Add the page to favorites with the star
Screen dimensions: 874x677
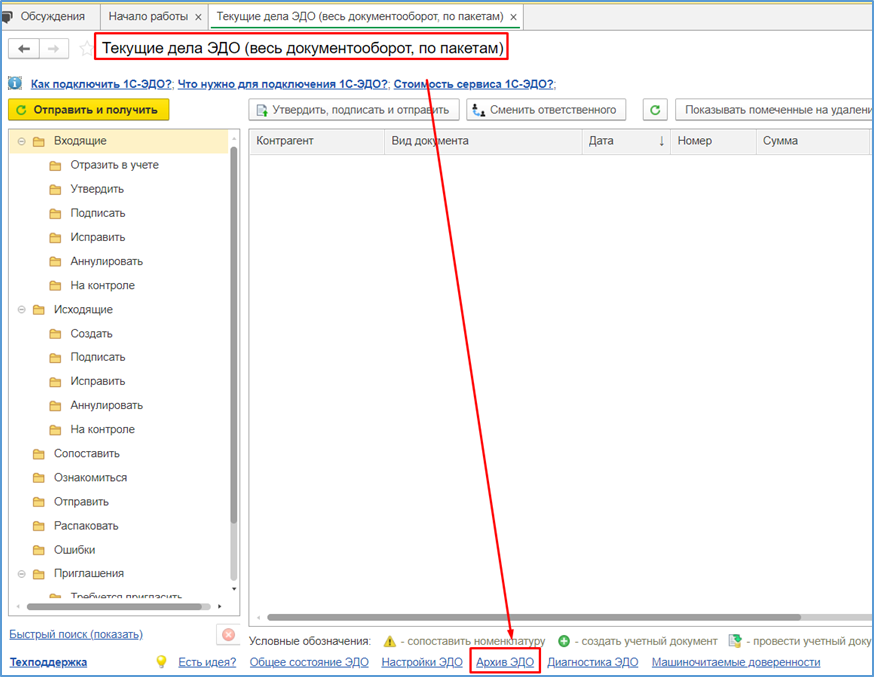tap(86, 49)
